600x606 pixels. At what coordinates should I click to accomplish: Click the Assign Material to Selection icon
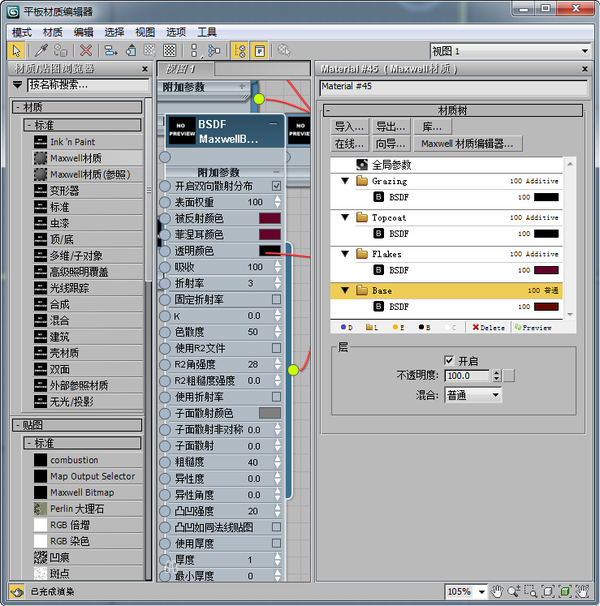click(61, 51)
